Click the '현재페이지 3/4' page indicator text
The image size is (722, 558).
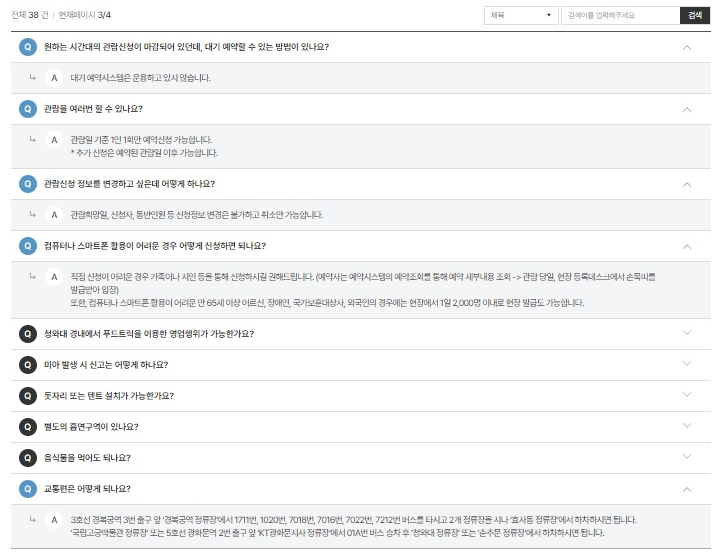tap(85, 15)
